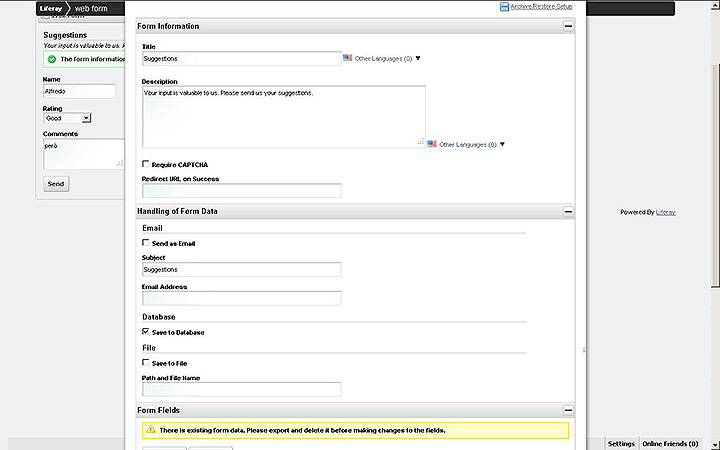720x450 pixels.
Task: Uncheck the Save to Database checkbox
Action: pyautogui.click(x=146, y=331)
